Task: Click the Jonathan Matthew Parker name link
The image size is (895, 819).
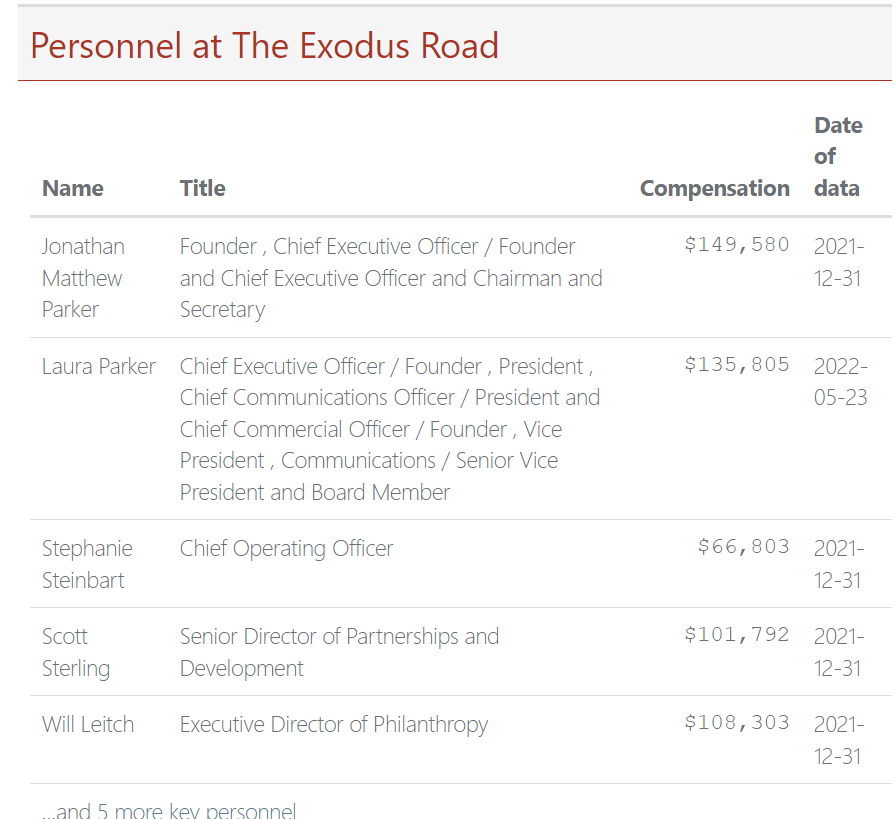Action: tap(82, 278)
